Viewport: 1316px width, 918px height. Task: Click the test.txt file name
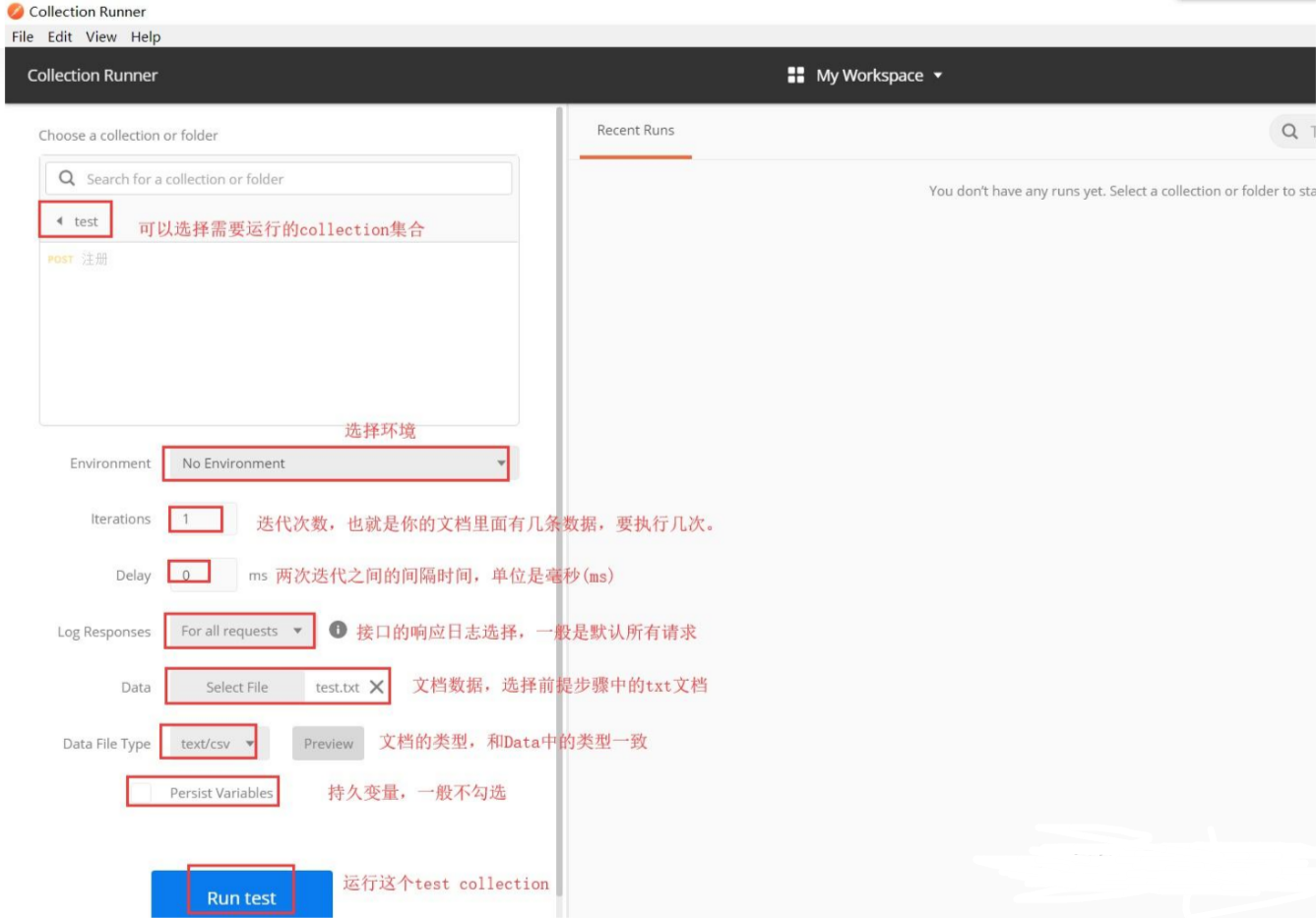coord(338,687)
